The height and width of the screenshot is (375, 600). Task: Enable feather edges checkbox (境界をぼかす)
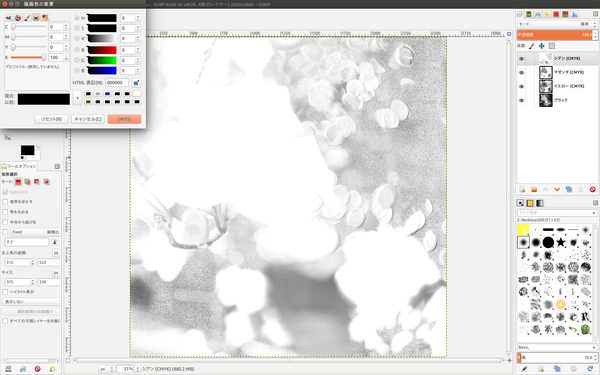(5, 202)
